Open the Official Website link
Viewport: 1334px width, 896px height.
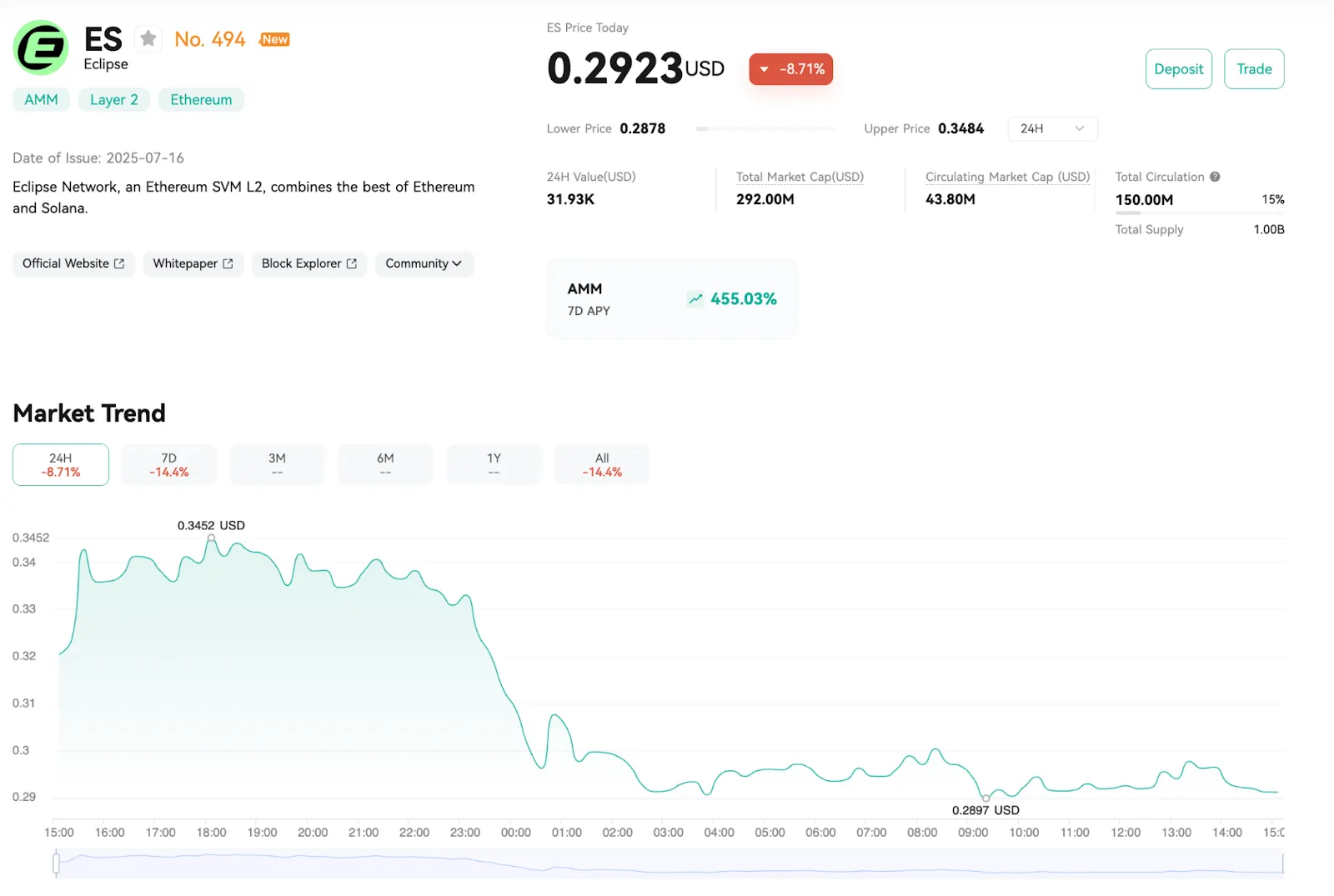[73, 263]
